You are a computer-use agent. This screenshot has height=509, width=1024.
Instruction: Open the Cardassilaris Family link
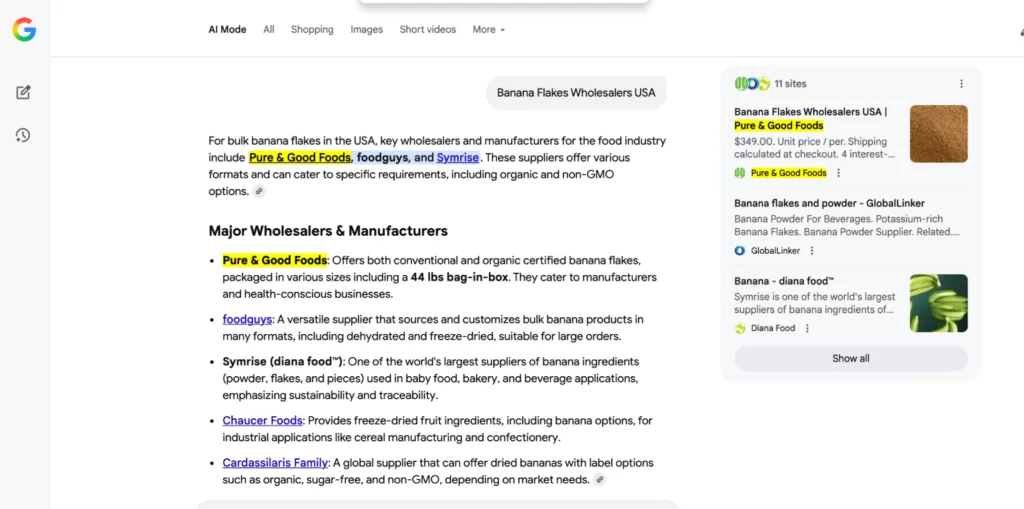275,463
